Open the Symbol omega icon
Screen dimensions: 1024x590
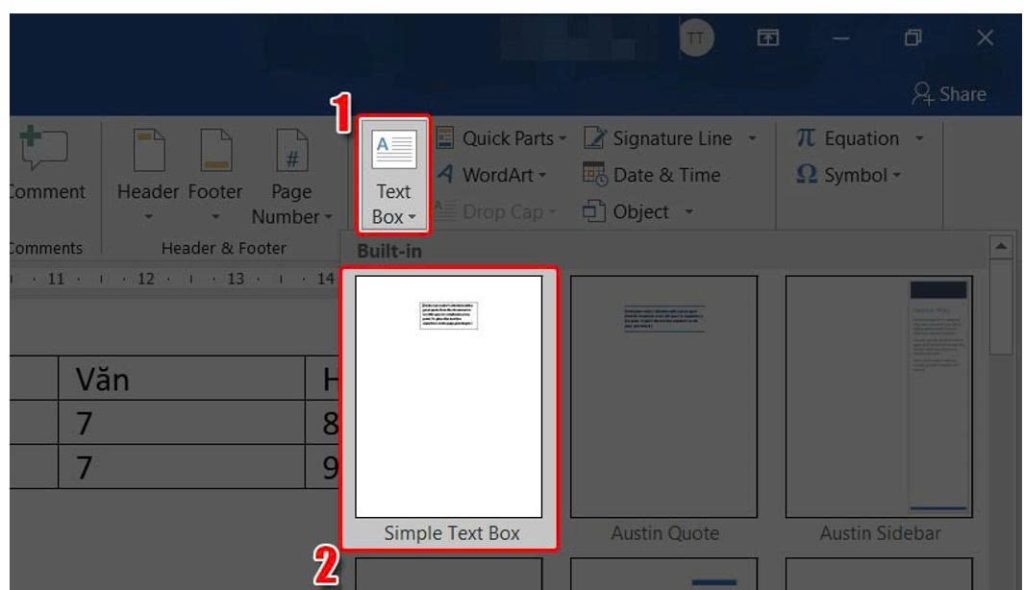coord(806,175)
